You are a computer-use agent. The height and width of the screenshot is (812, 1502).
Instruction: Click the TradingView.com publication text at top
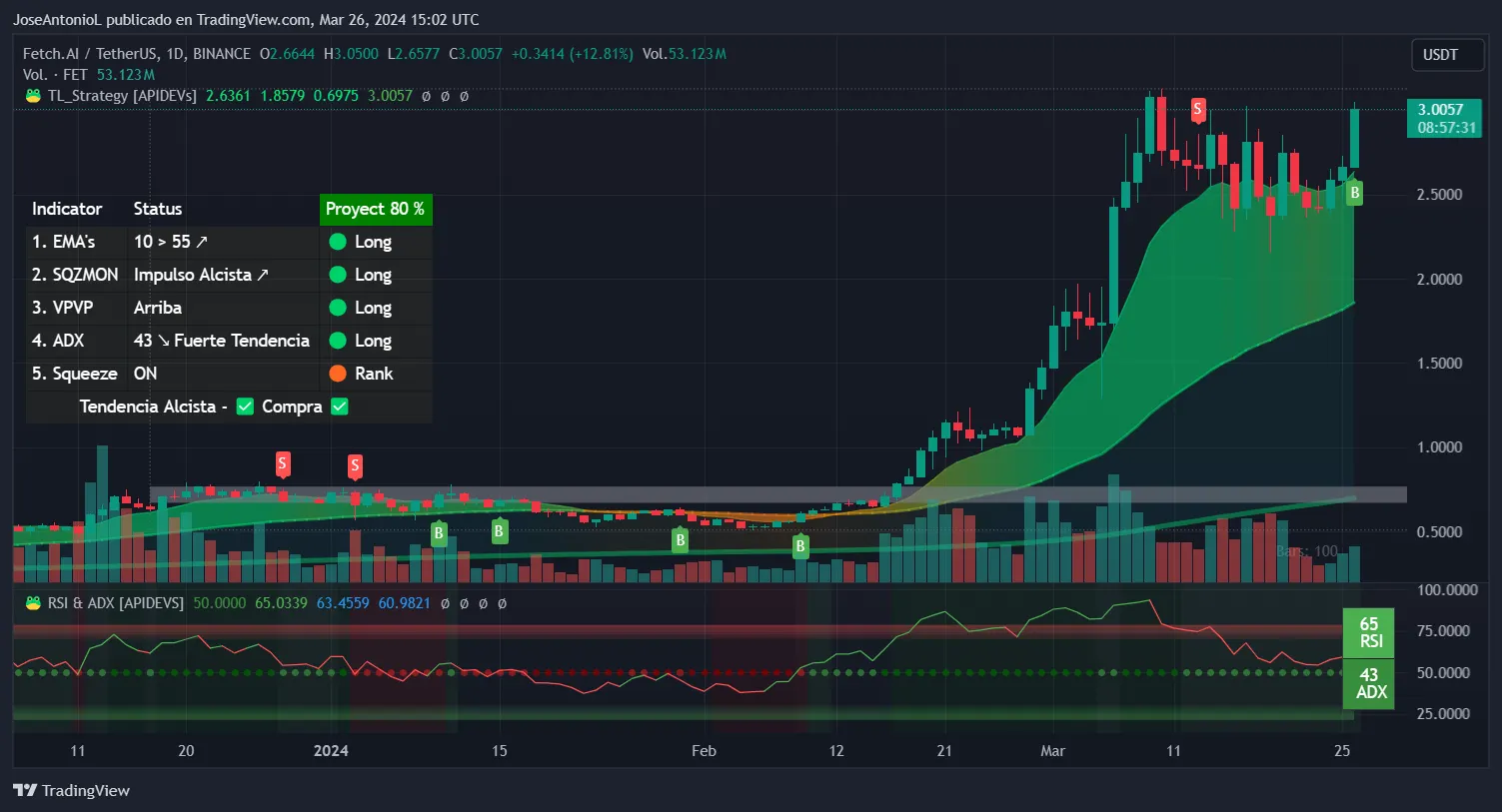coord(245,20)
